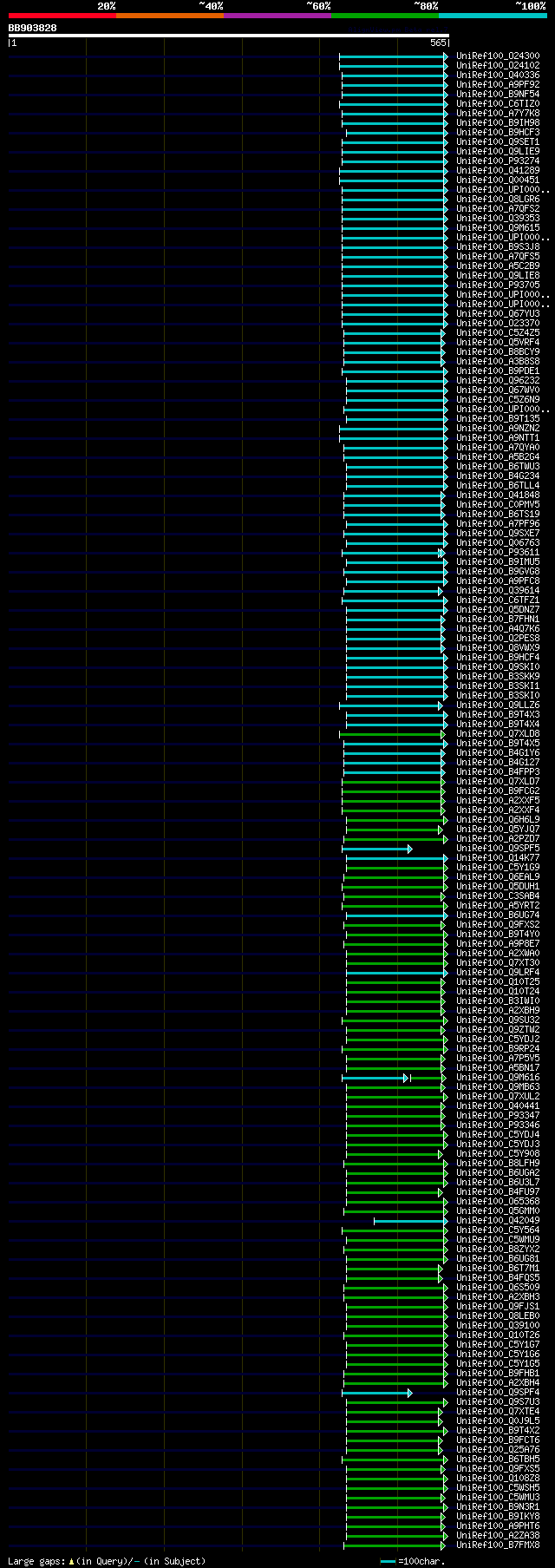Click the cyan alignment bar of UniRef100_P93611

click(x=392, y=553)
